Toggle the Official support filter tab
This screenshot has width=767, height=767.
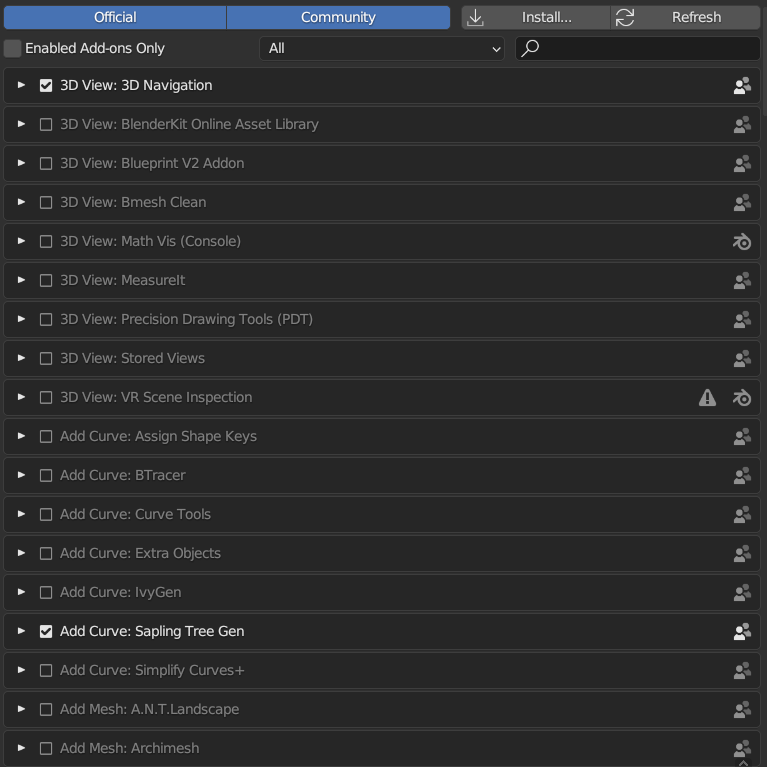tap(115, 18)
